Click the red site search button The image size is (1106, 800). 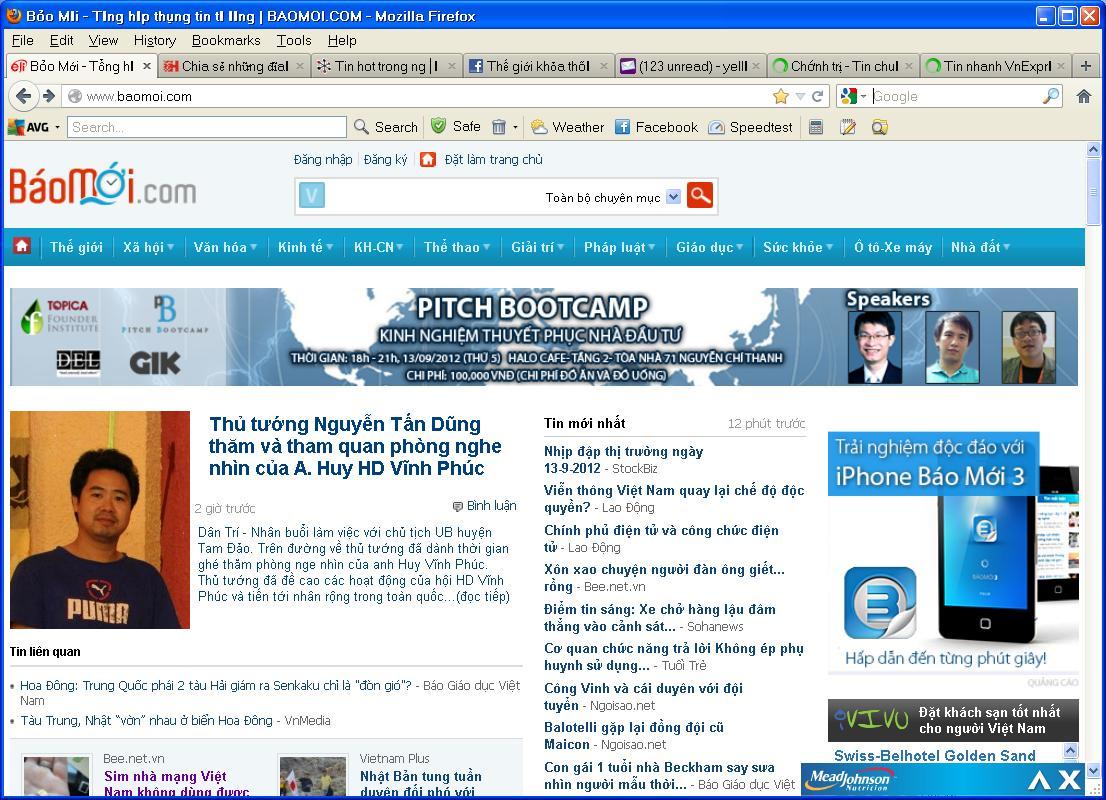coord(700,195)
